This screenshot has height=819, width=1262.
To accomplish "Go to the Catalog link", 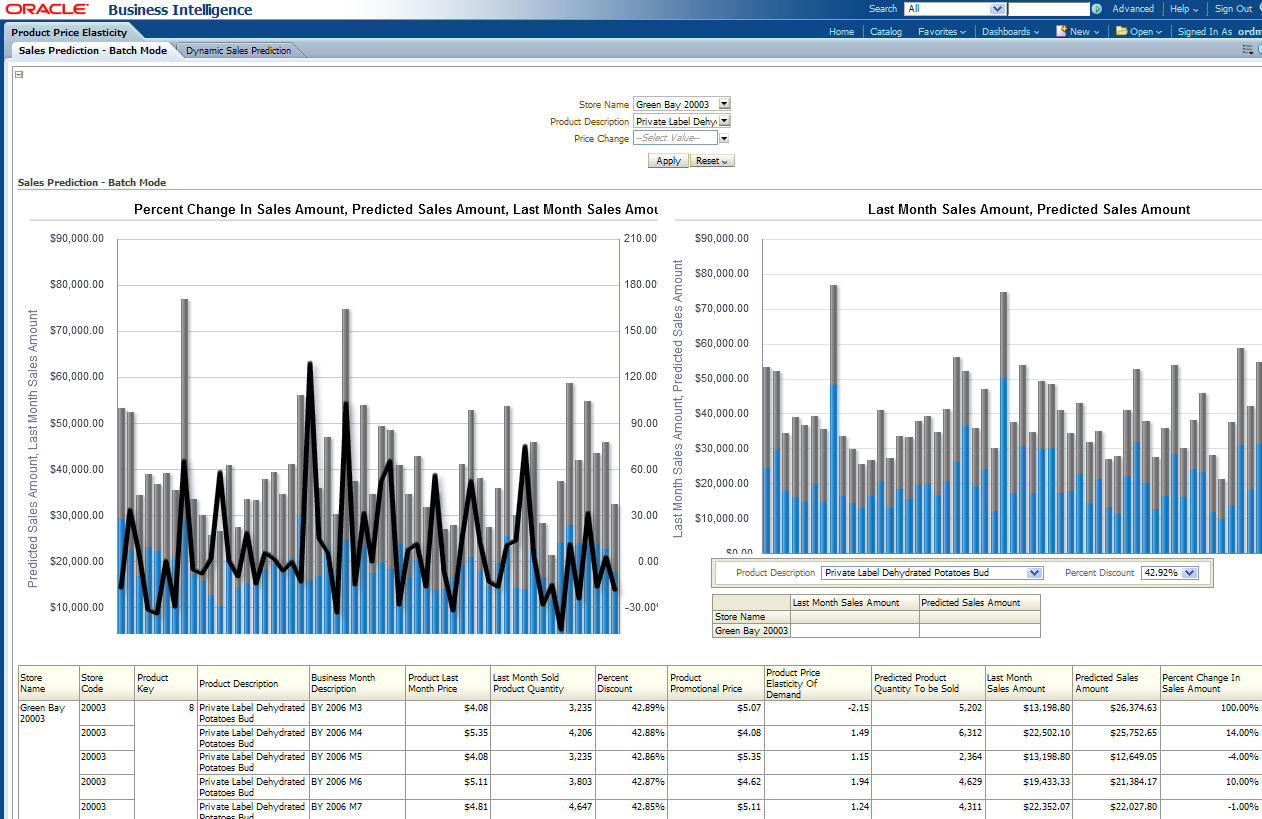I will pos(885,32).
